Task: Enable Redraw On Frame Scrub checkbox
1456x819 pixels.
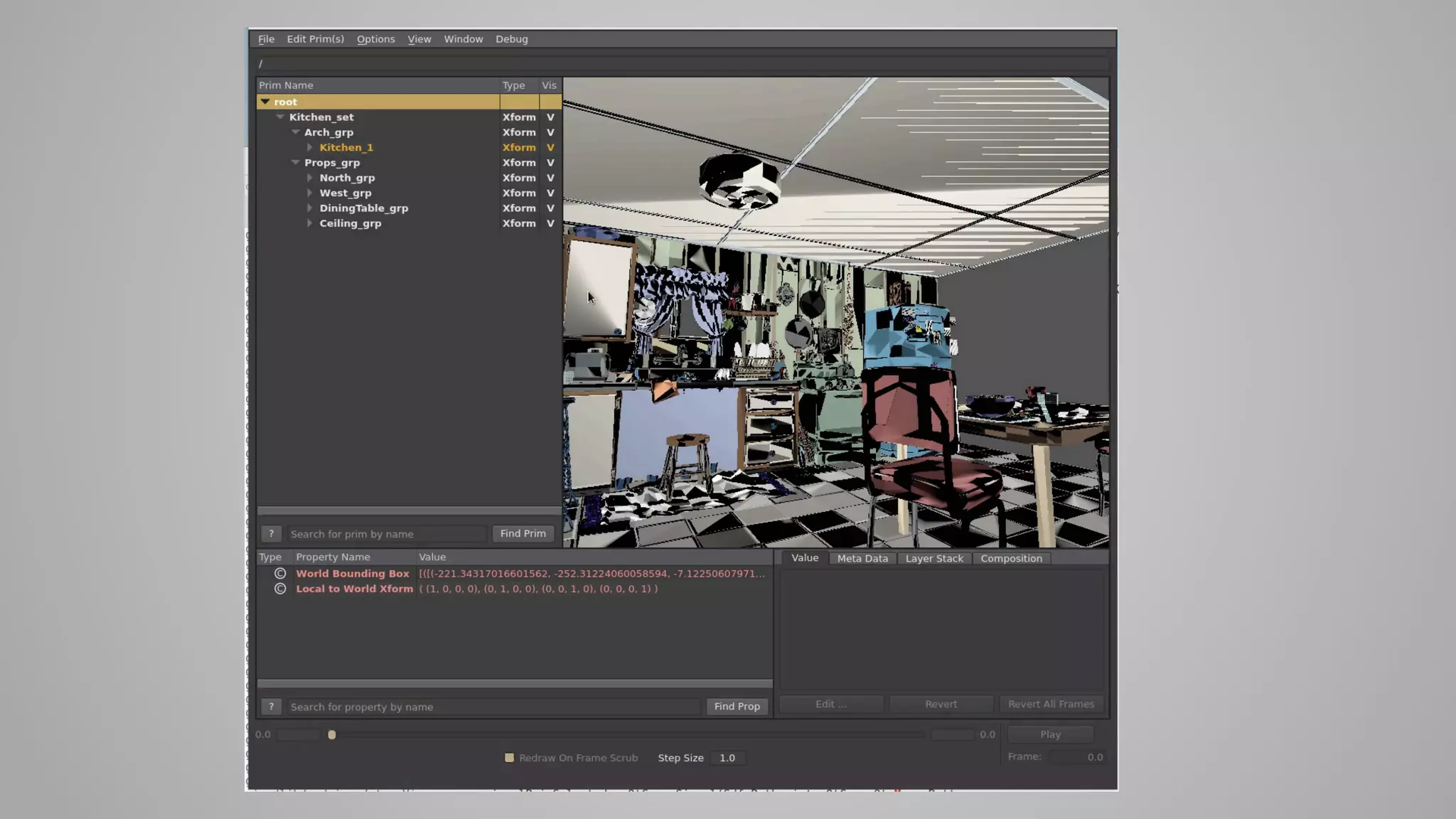Action: pyautogui.click(x=509, y=758)
